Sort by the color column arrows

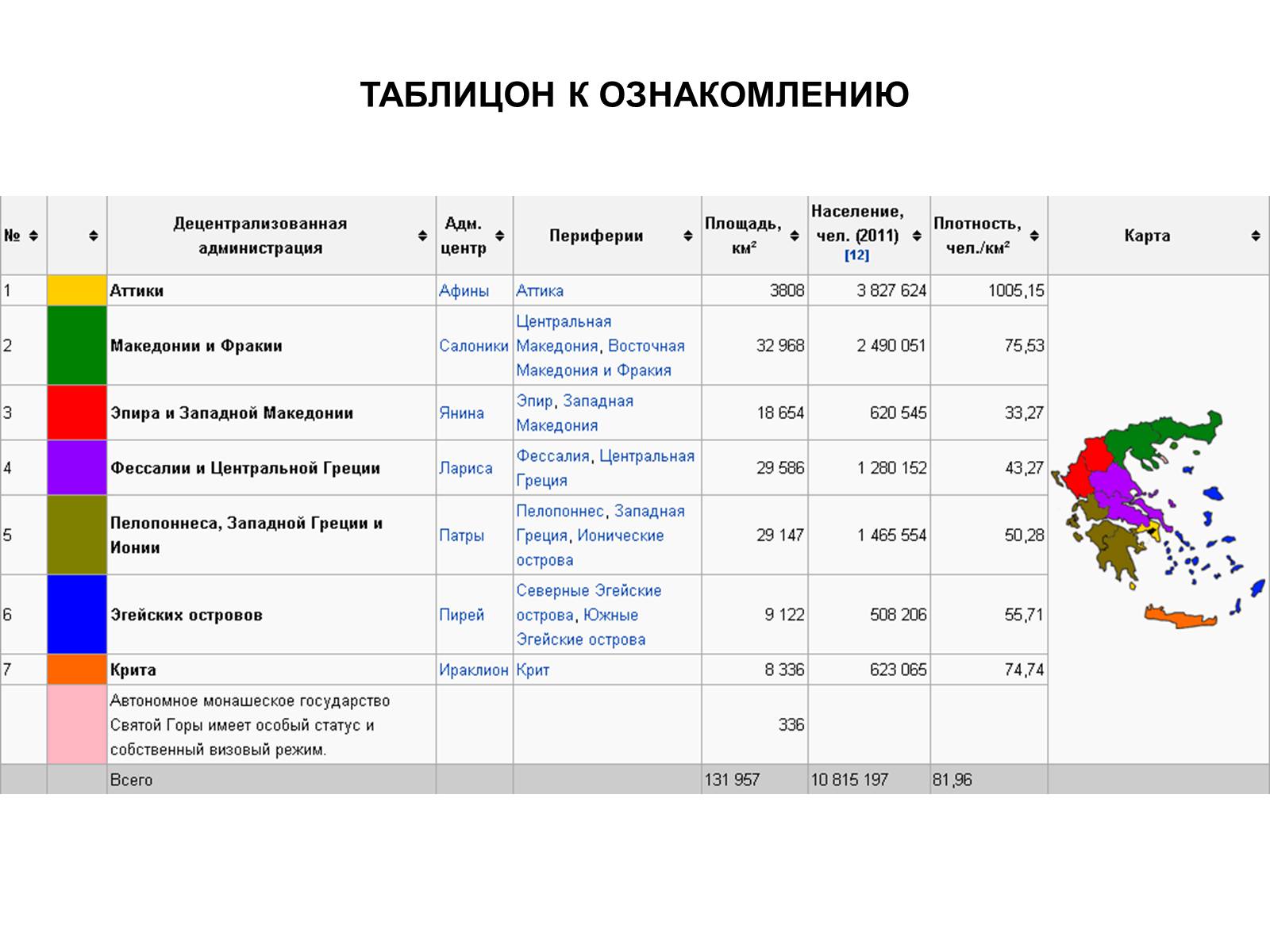tap(93, 236)
